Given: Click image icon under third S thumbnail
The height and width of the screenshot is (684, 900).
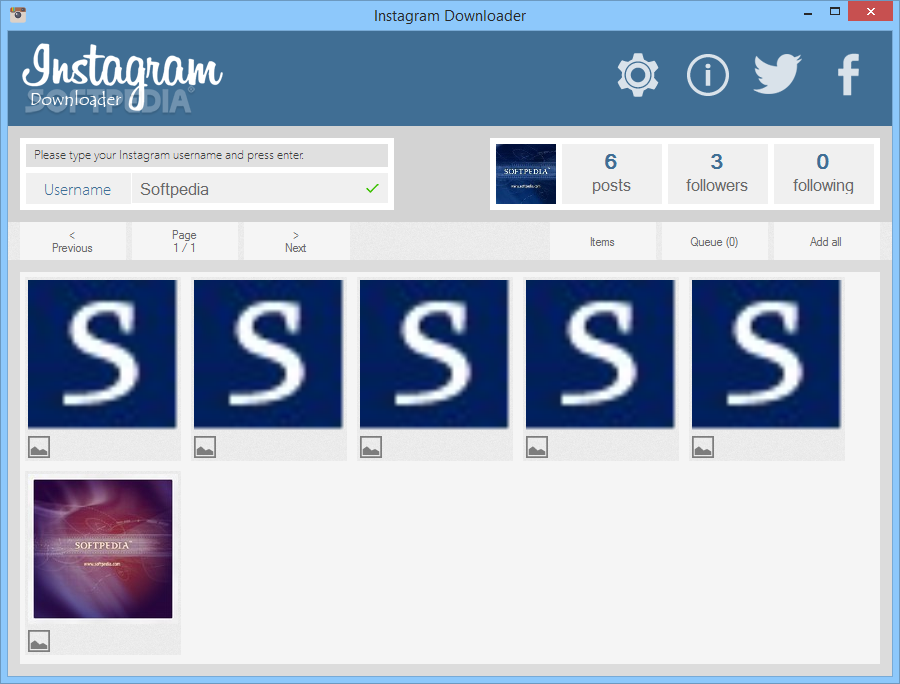Looking at the screenshot, I should tap(371, 447).
